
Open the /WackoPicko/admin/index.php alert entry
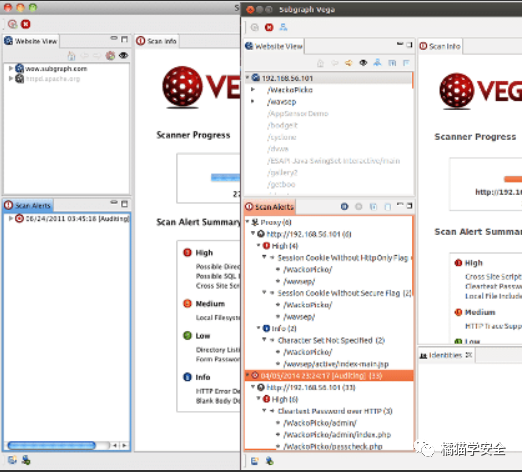point(337,435)
